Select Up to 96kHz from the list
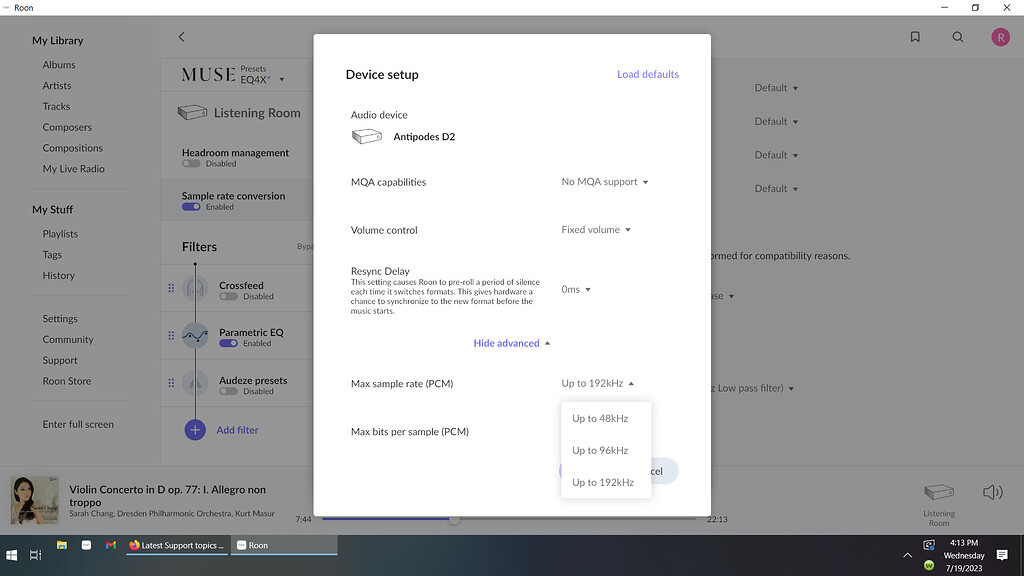Viewport: 1024px width, 576px height. pos(599,450)
